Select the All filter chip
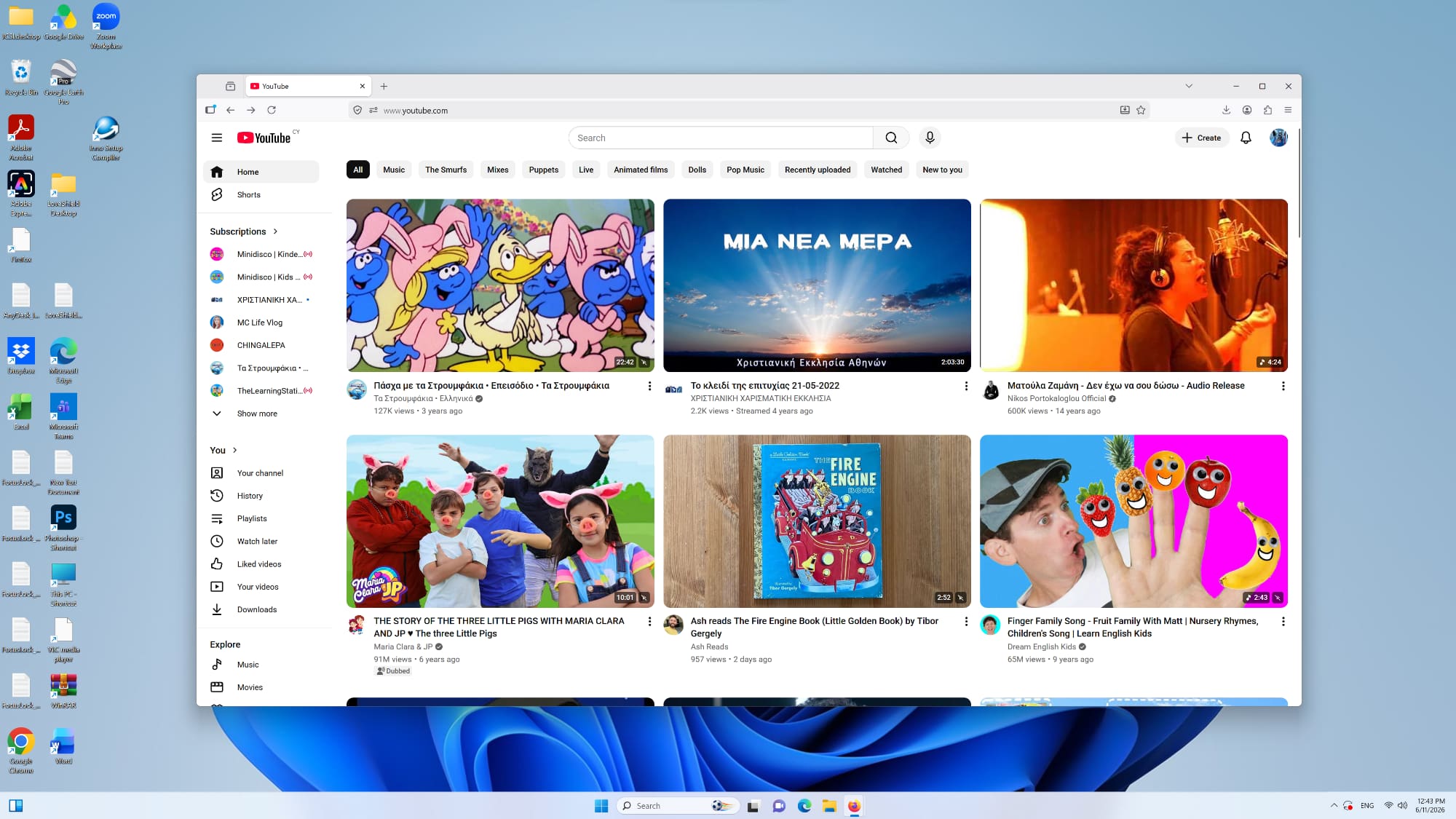Image resolution: width=1456 pixels, height=819 pixels. point(357,170)
